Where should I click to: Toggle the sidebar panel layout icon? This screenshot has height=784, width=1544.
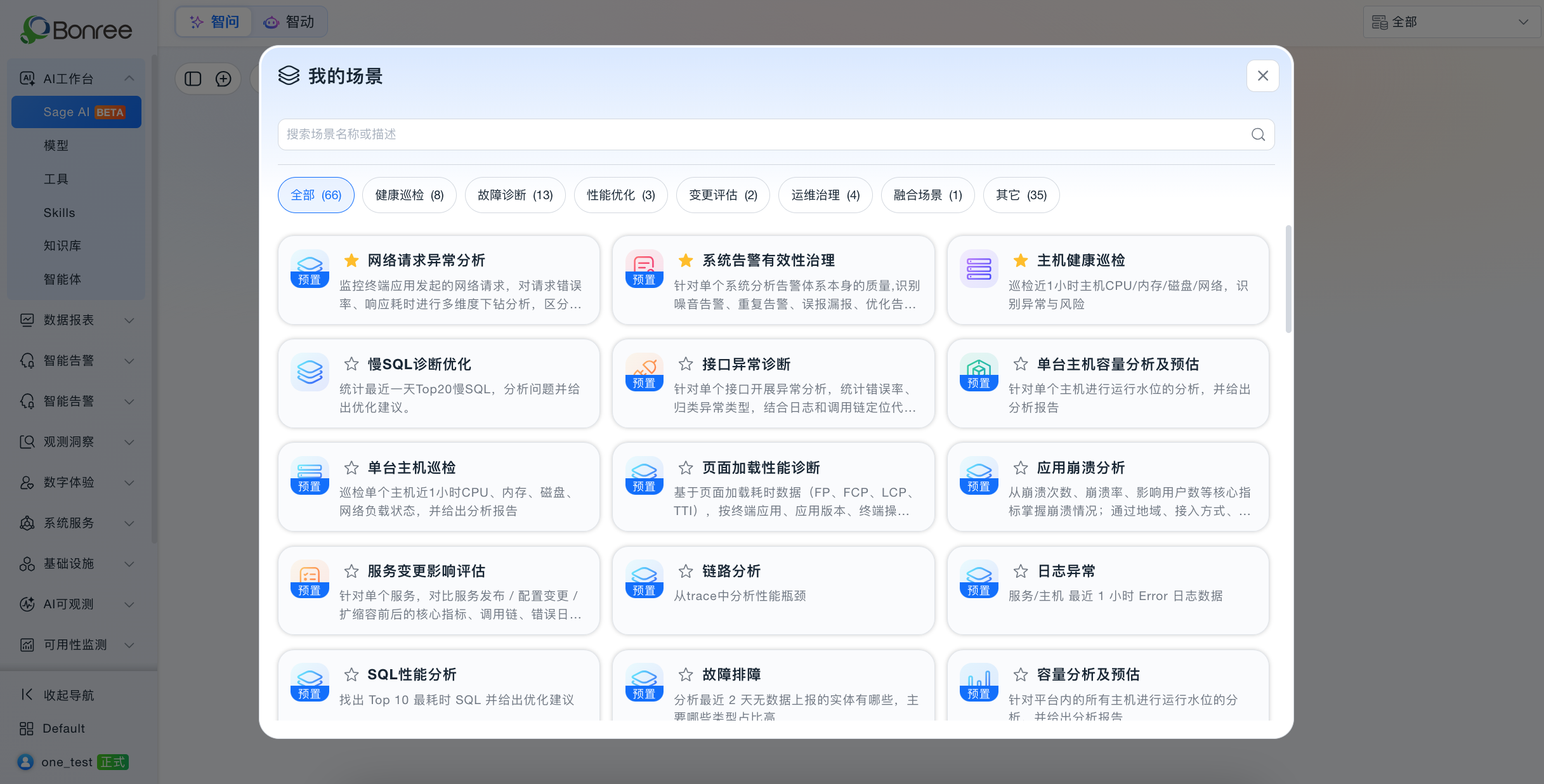[193, 79]
